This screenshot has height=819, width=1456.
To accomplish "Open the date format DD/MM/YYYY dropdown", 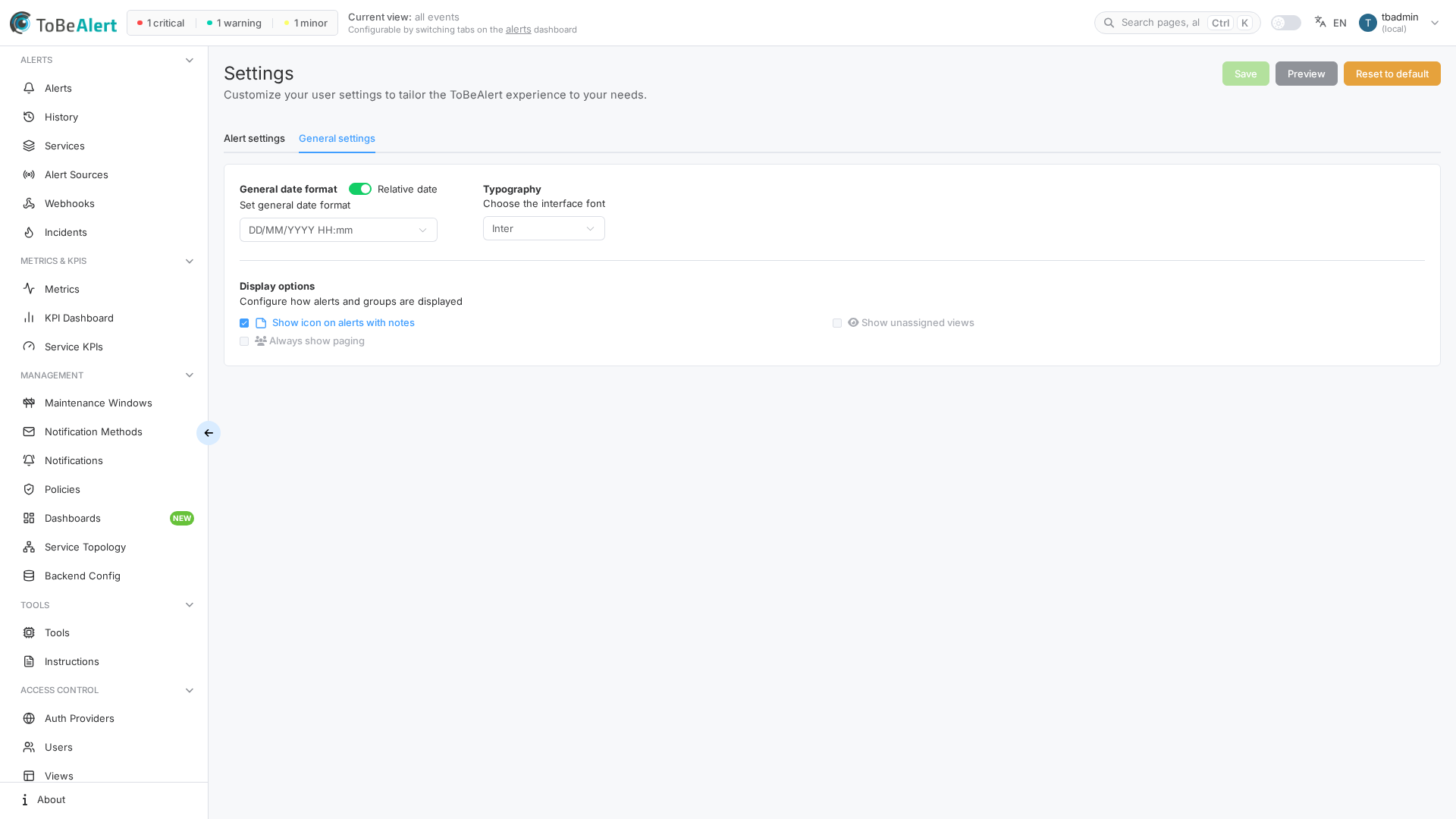I will point(338,230).
